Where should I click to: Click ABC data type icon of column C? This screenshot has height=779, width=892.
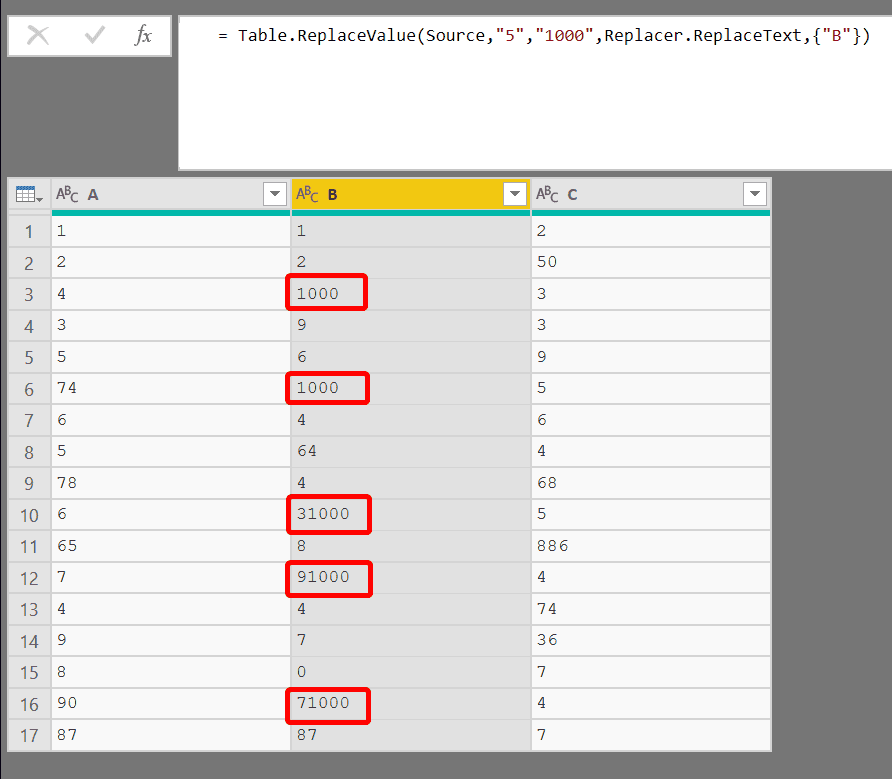547,195
